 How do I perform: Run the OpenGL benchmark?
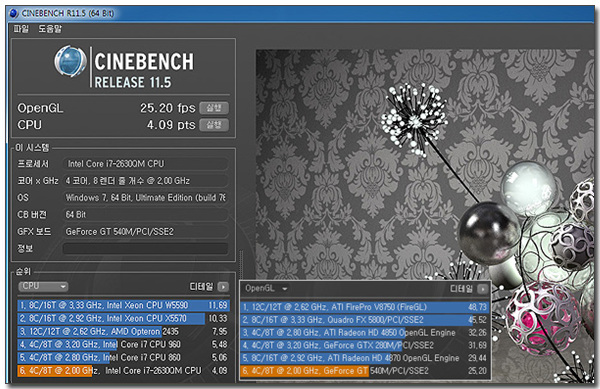(x=214, y=108)
